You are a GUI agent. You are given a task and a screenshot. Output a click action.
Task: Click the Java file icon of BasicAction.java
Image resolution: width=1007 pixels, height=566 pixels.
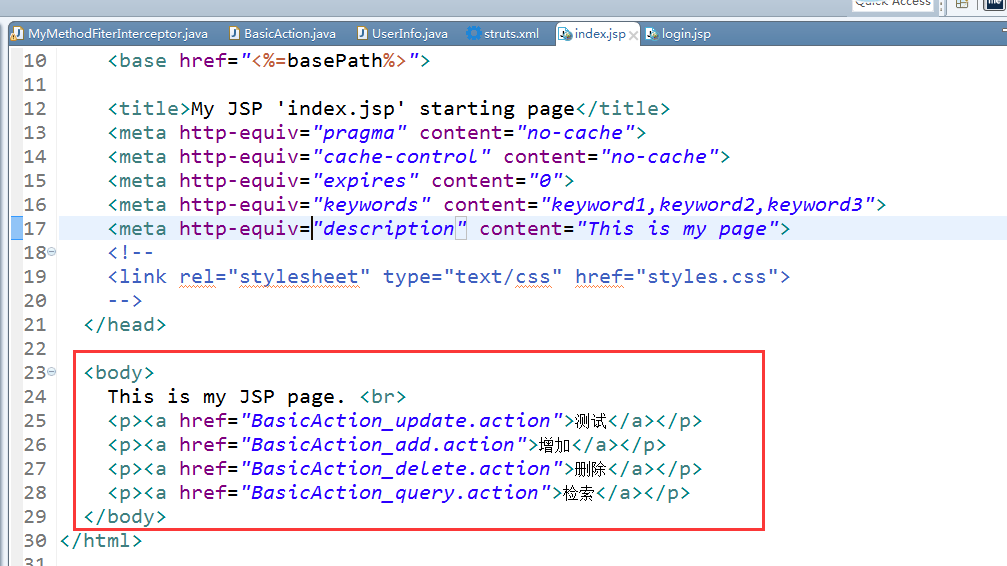234,33
